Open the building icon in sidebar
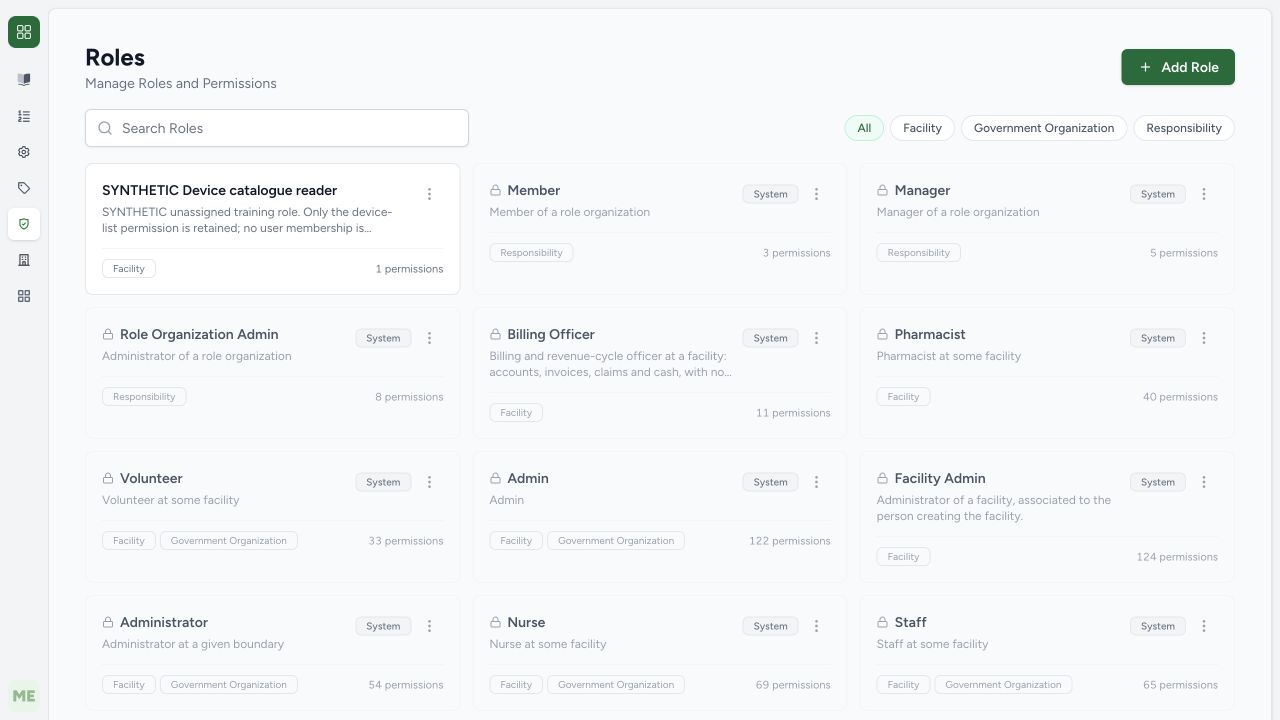 click(x=24, y=260)
